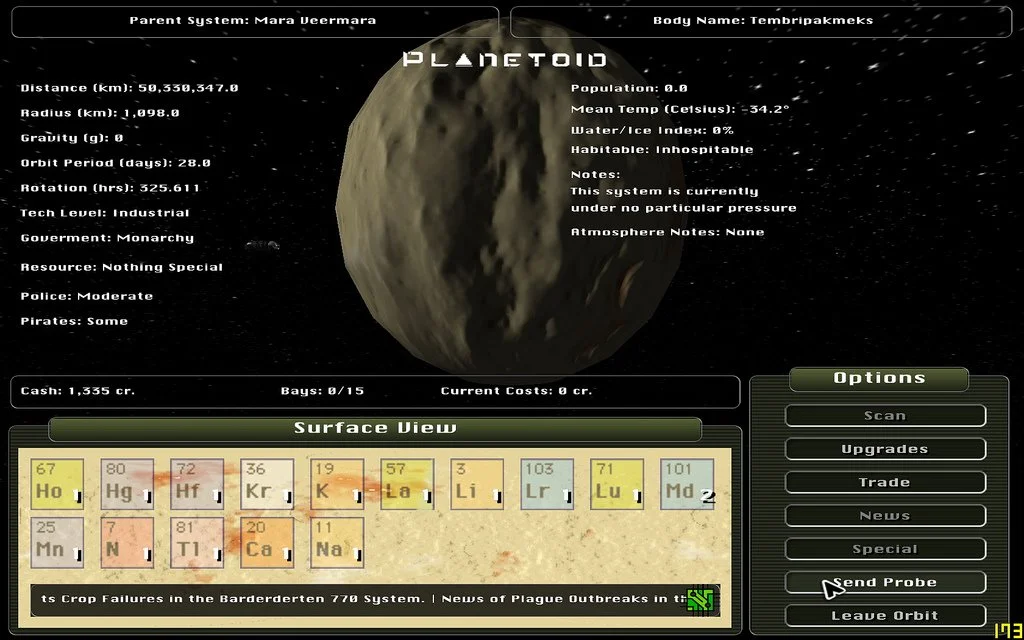This screenshot has width=1024, height=640.
Task: Leave Orbit of the planetoid
Action: [x=885, y=615]
